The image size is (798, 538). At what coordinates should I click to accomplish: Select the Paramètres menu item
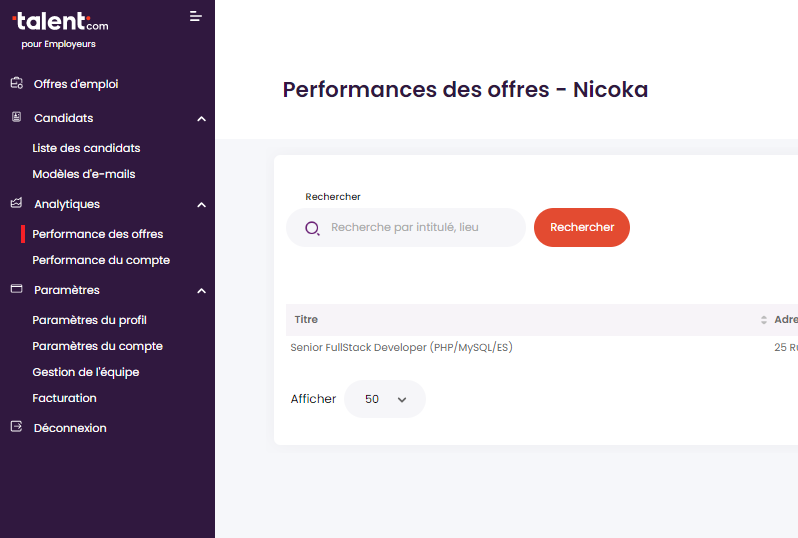click(x=67, y=290)
